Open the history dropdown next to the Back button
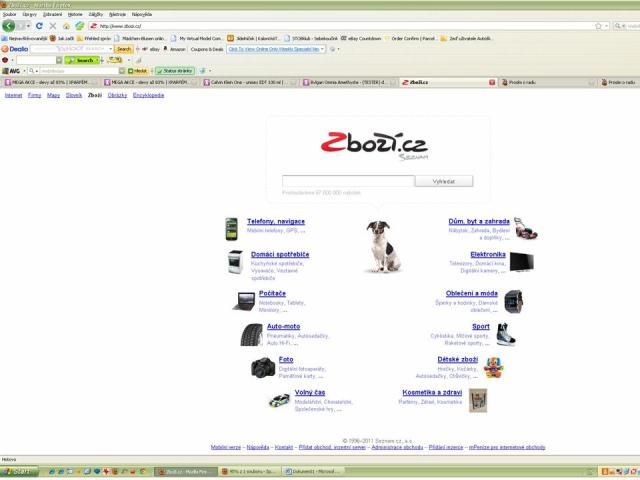 pyautogui.click(x=28, y=26)
